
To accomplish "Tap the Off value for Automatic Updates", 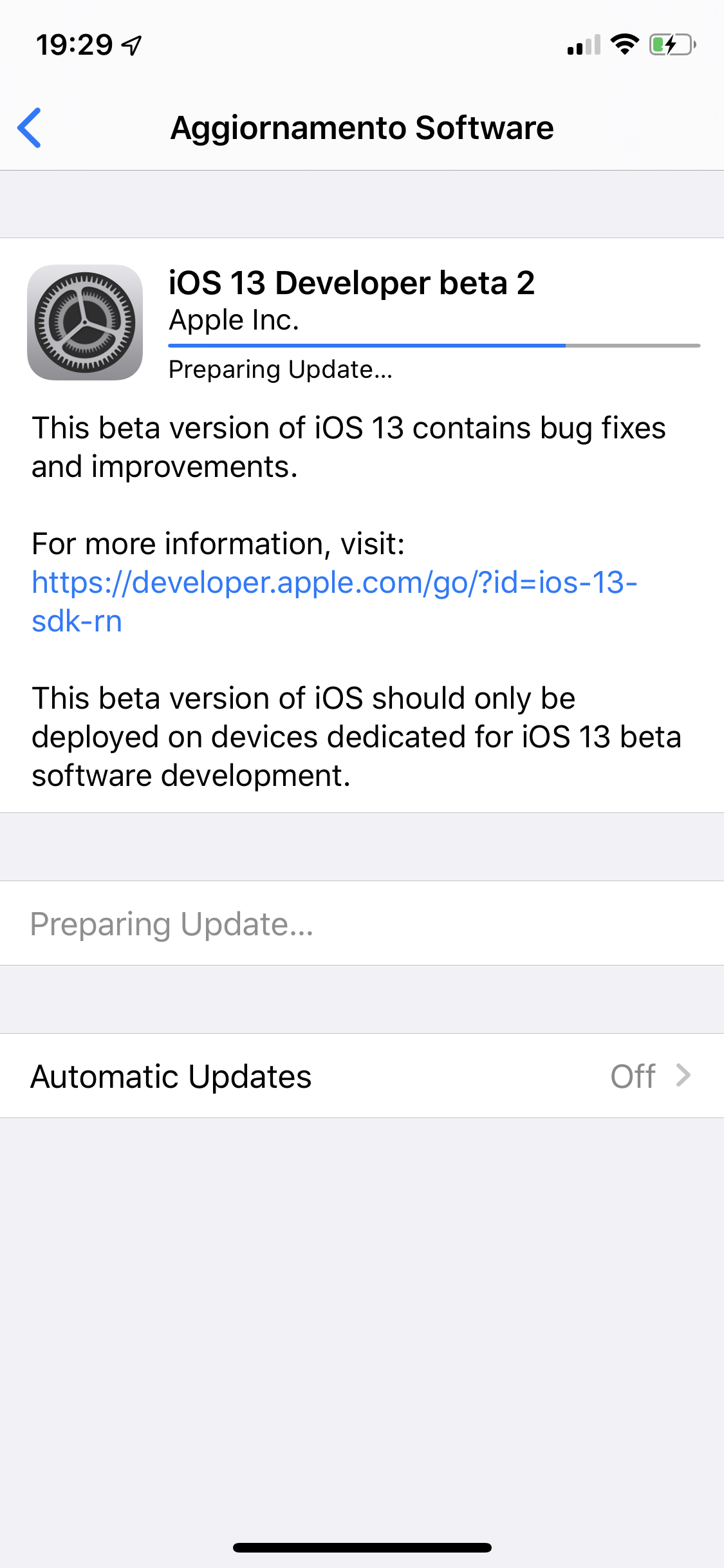I will (x=633, y=1076).
